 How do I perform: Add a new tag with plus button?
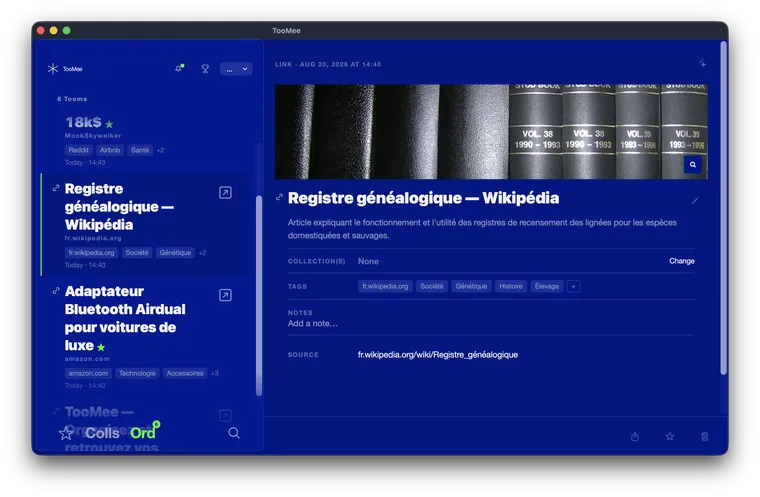point(573,287)
